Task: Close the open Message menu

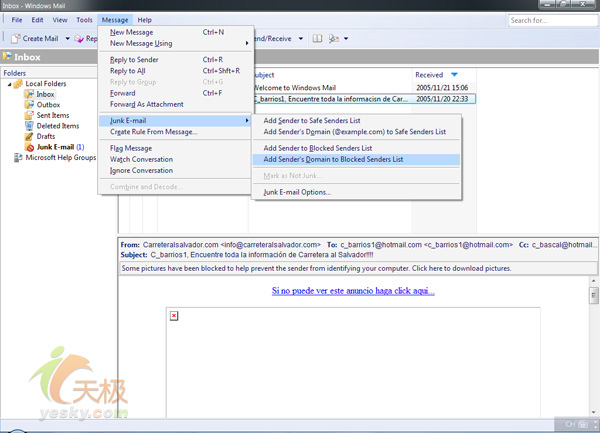Action: coord(115,20)
